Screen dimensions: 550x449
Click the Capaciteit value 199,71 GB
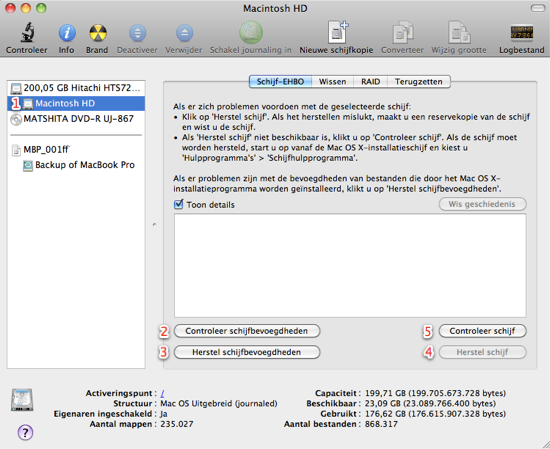(x=435, y=393)
